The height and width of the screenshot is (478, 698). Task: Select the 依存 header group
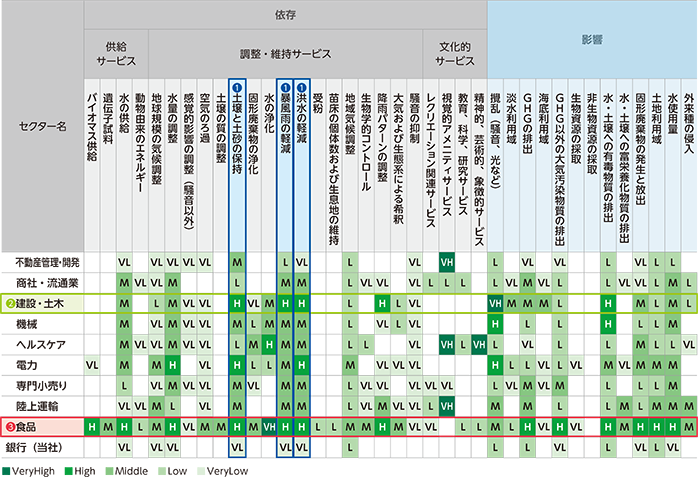click(285, 16)
